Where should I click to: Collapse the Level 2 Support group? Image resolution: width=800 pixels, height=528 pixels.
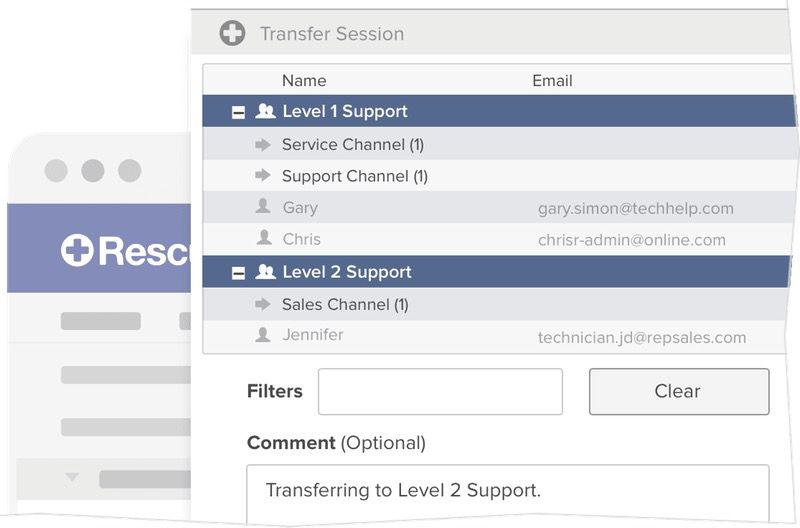pos(238,273)
